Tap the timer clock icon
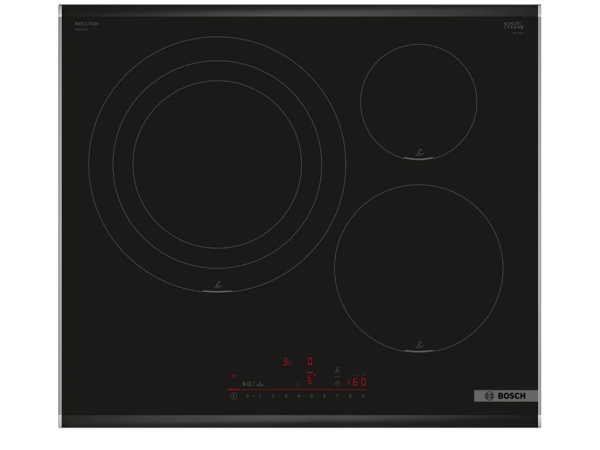 coord(337,383)
